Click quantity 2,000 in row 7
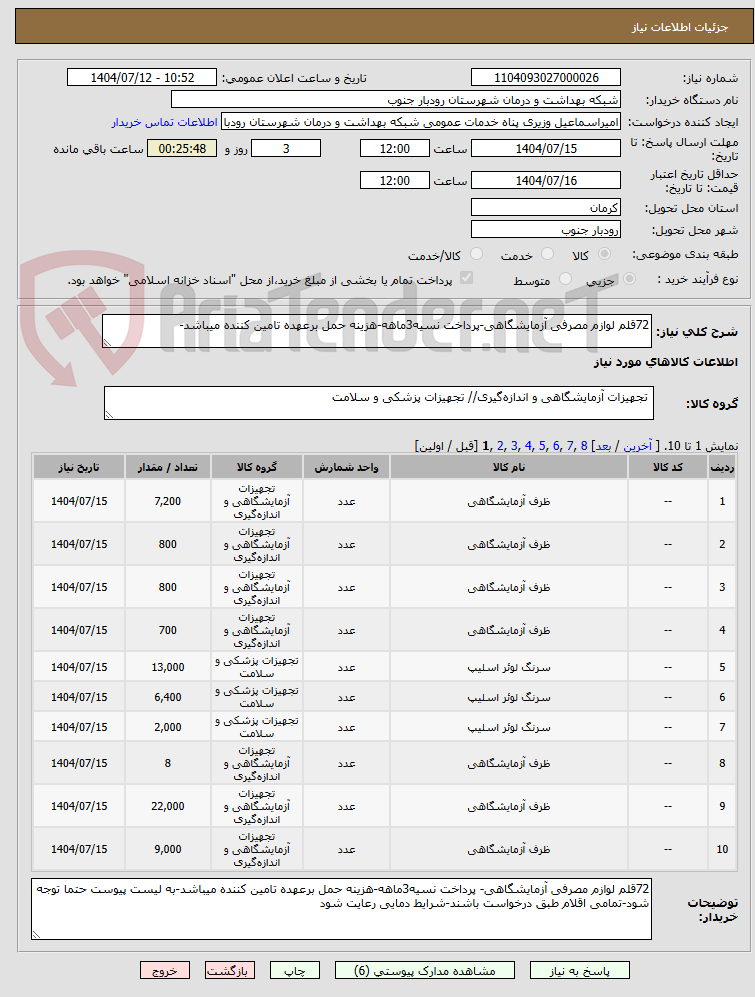Viewport: 755px width, 997px height. point(168,727)
